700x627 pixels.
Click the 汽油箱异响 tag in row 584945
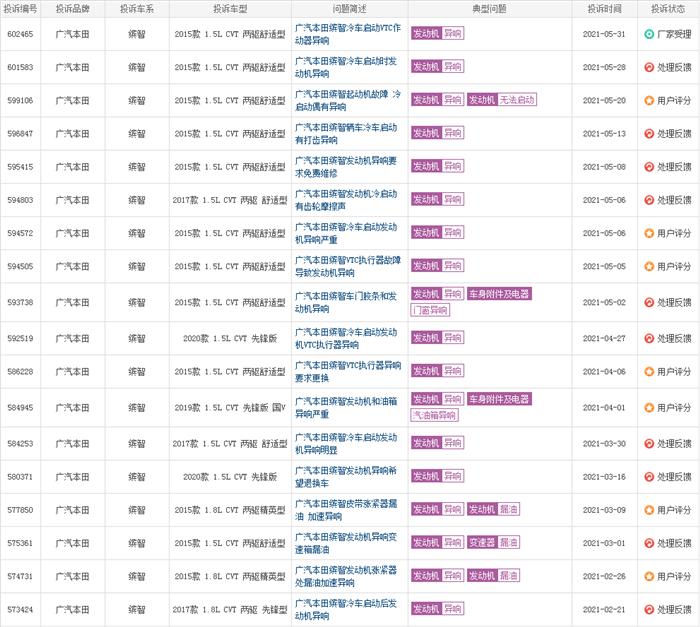pos(434,415)
